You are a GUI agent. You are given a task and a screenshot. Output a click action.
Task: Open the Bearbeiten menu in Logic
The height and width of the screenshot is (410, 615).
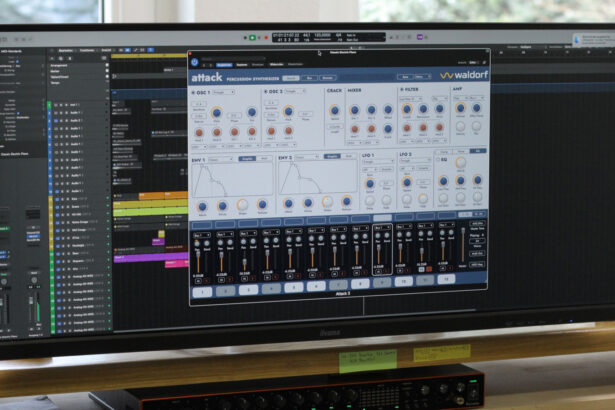pos(66,51)
